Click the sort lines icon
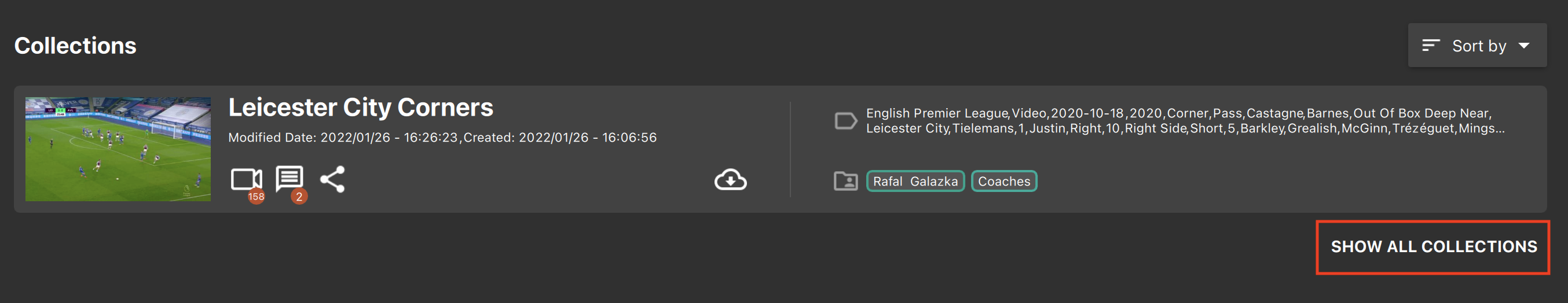 tap(1430, 46)
